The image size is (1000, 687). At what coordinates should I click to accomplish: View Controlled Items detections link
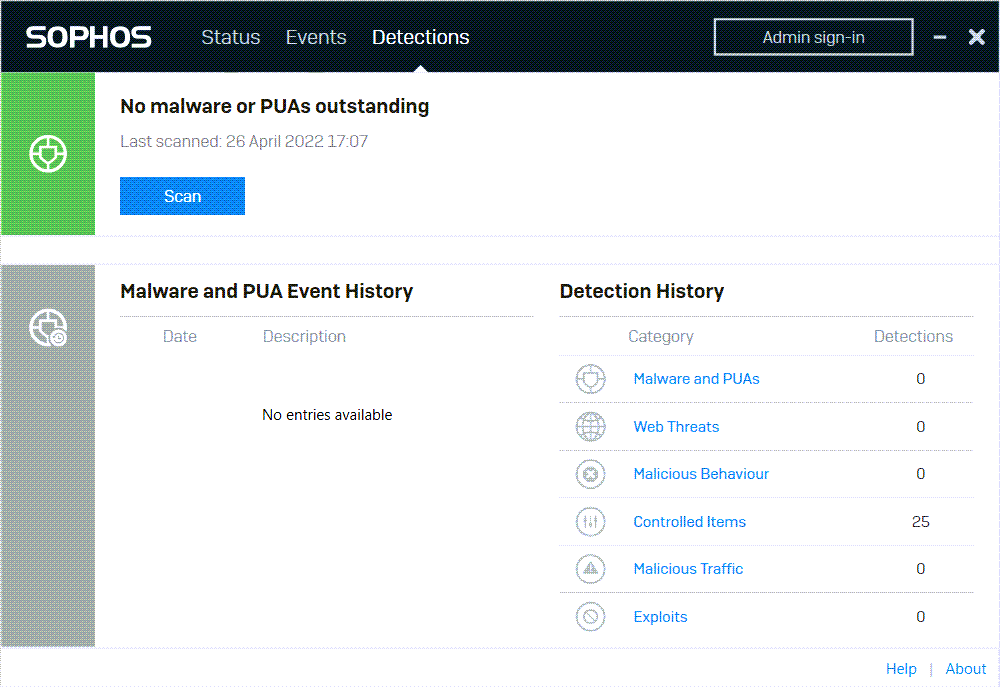point(689,522)
